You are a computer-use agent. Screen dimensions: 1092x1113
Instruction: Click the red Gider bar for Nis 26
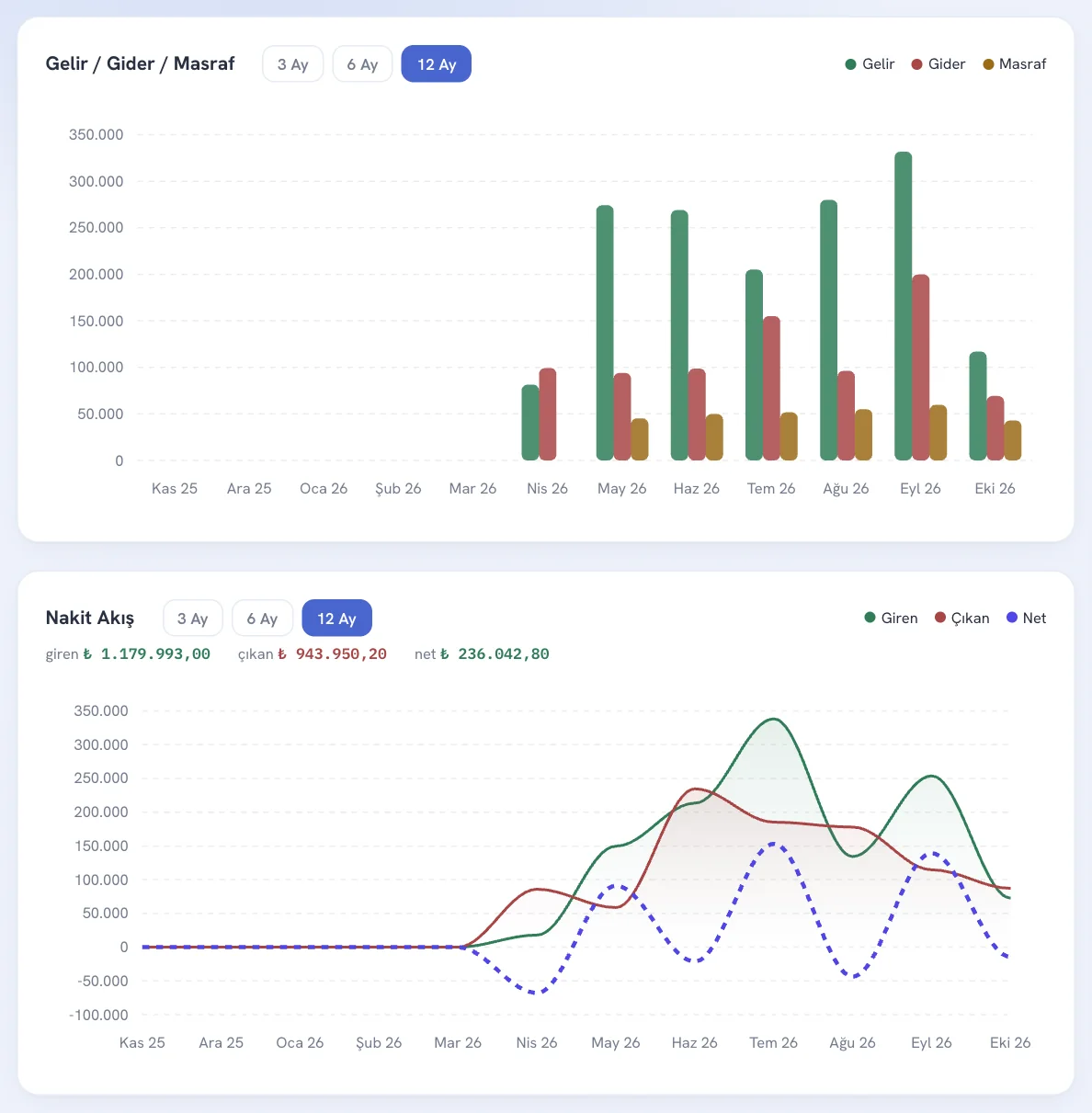coord(548,415)
